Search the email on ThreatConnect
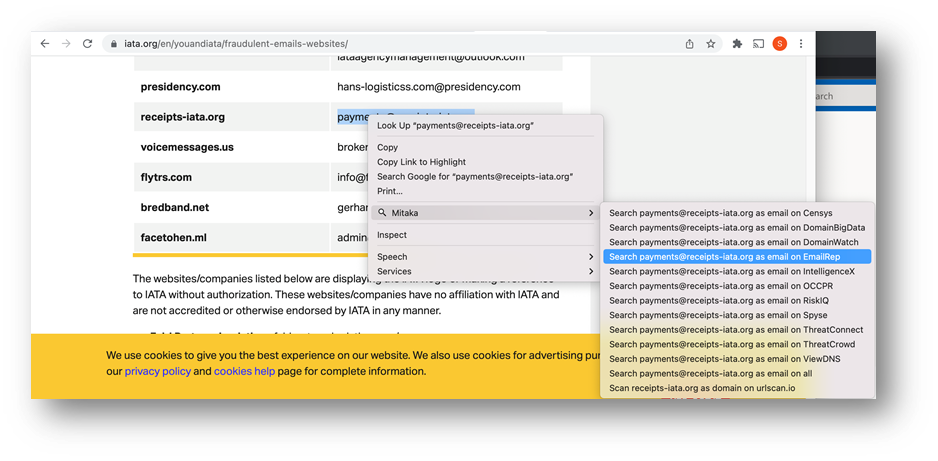Viewport: 938px width, 461px height. pos(737,329)
